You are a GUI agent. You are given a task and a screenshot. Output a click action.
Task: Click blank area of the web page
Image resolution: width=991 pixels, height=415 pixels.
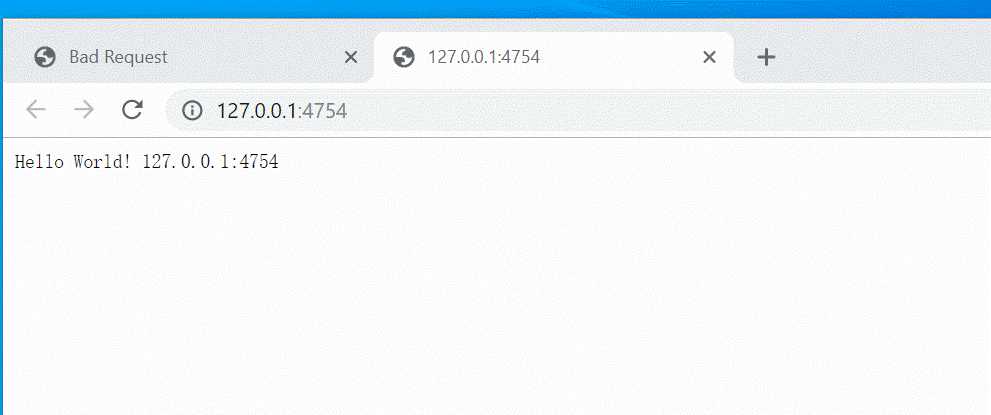coord(496,291)
